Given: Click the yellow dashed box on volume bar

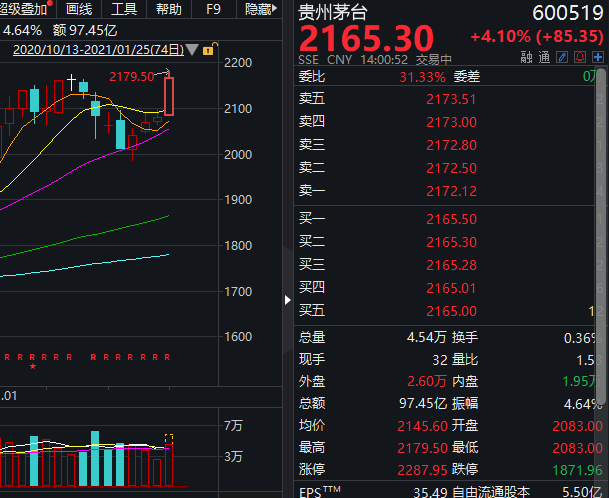Looking at the screenshot, I should 168,438.
